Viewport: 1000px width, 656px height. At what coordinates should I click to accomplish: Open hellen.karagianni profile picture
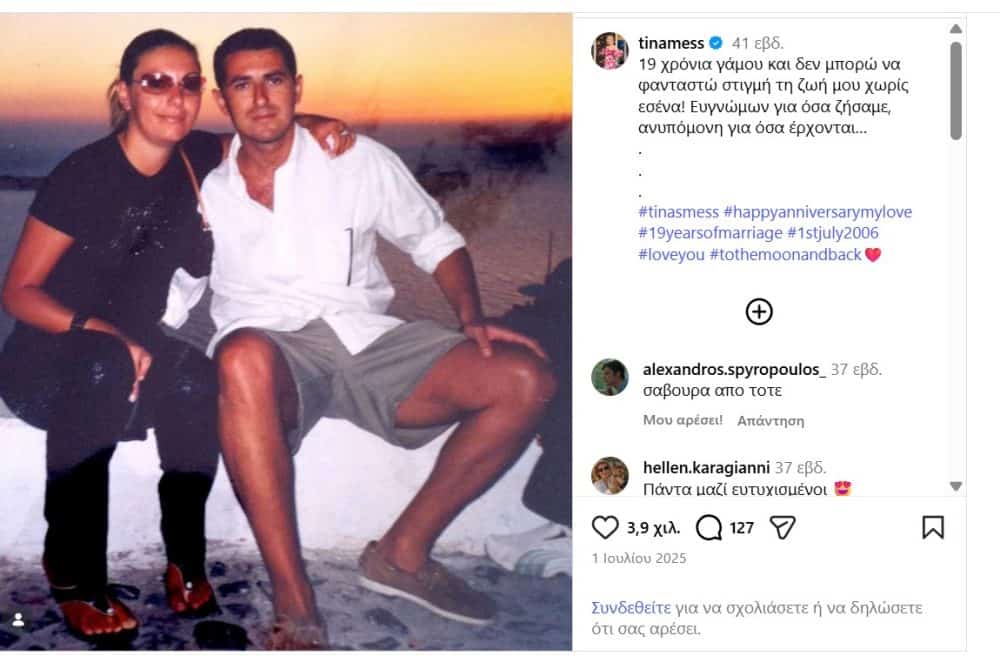[x=610, y=476]
